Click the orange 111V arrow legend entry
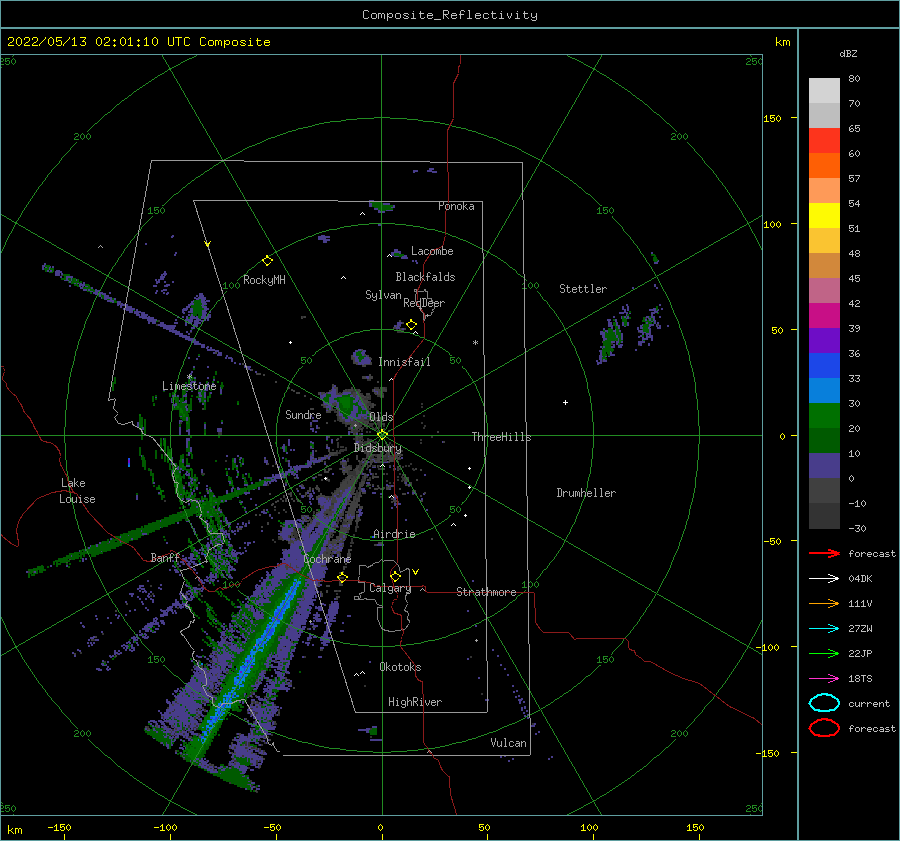This screenshot has width=900, height=841. [824, 603]
